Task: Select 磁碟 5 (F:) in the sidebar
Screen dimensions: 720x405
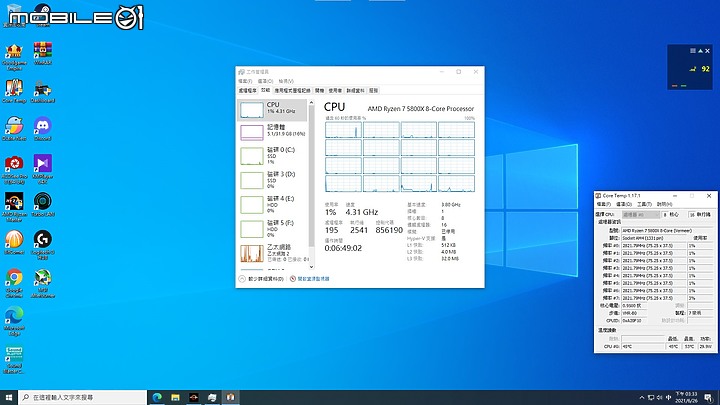Action: (272, 229)
